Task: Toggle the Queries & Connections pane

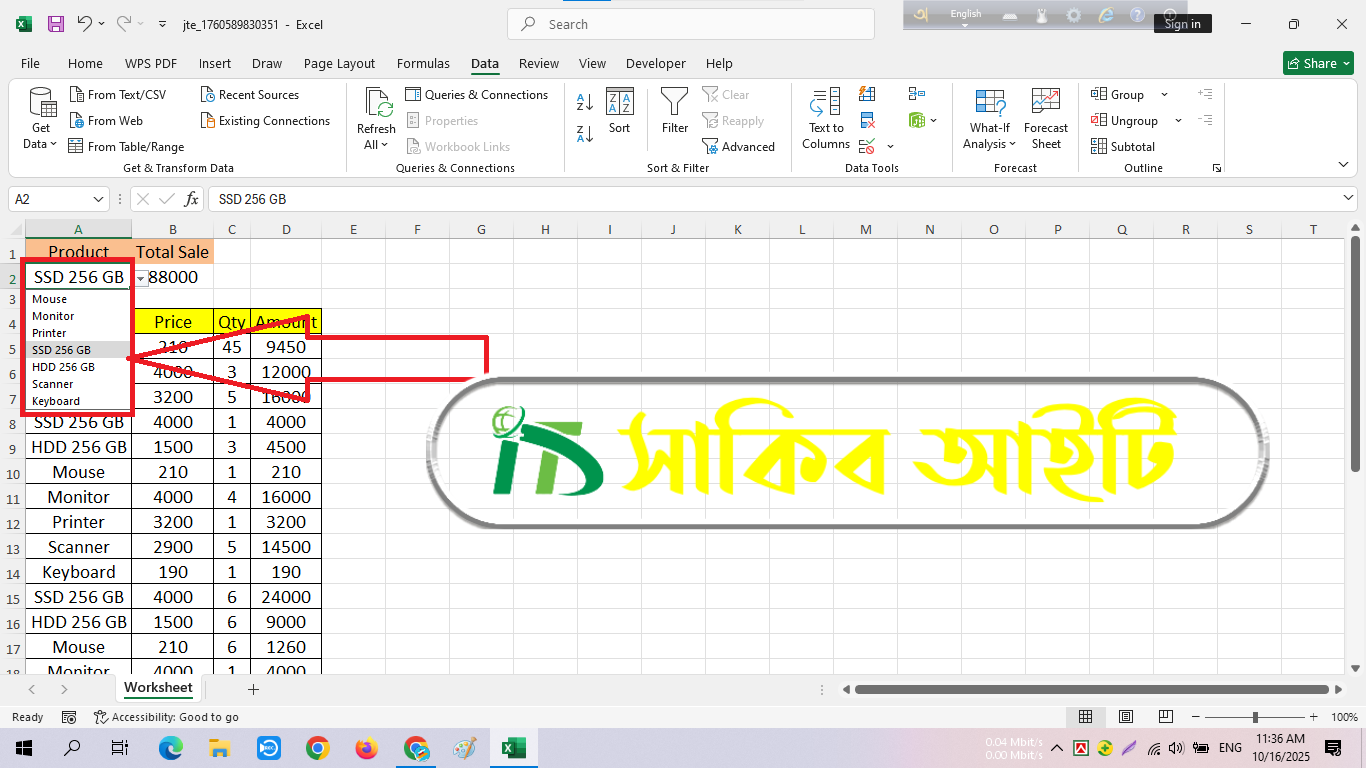Action: point(477,95)
